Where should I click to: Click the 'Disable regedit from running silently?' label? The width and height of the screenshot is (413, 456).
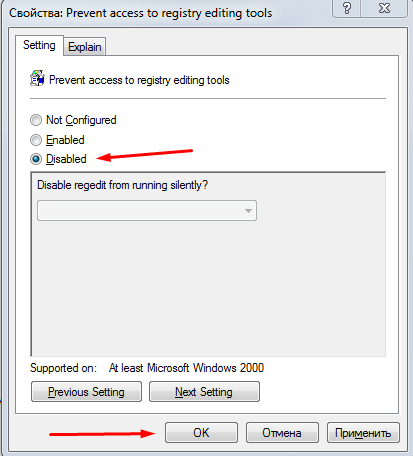tap(122, 185)
